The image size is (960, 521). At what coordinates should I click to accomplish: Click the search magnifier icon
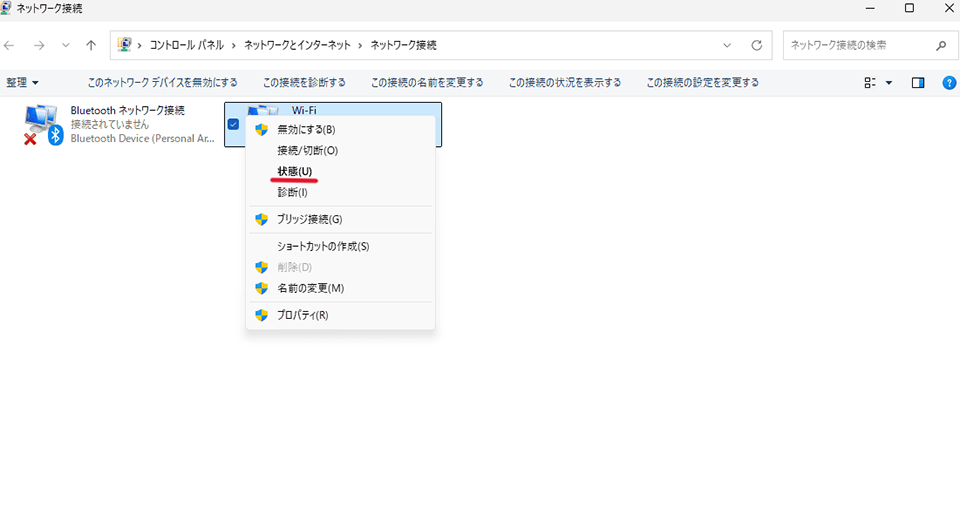(941, 45)
